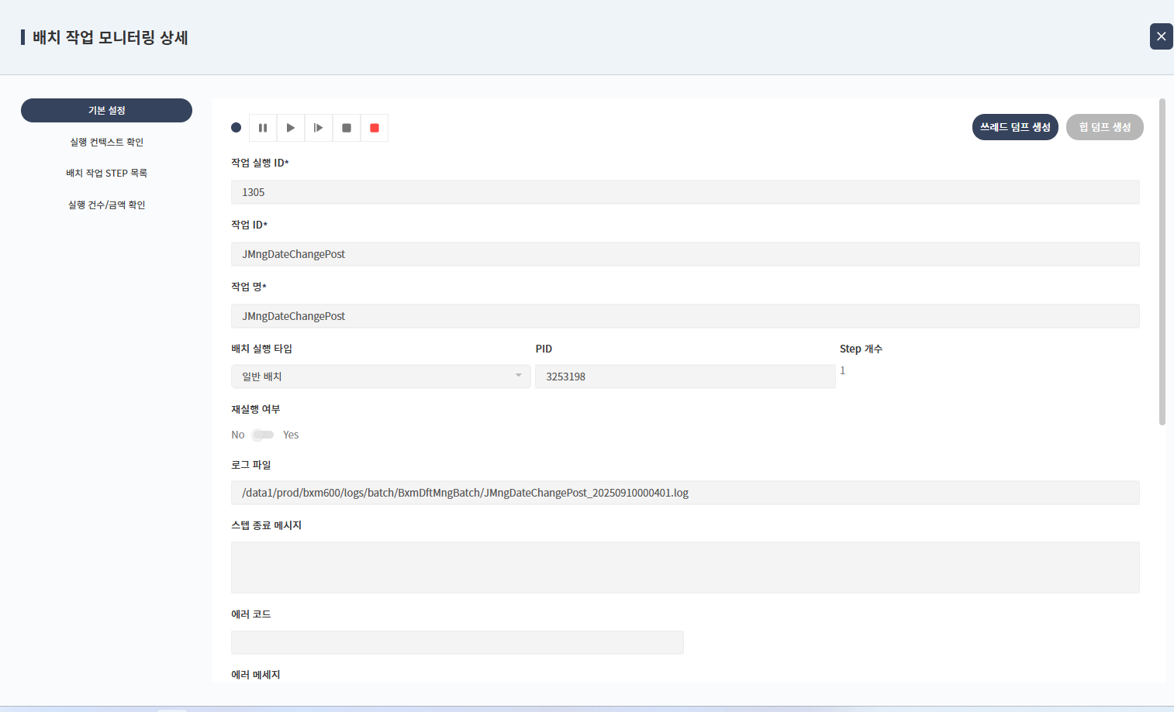Close the batch monitoring detail dialog
Image resolution: width=1174 pixels, height=712 pixels.
1161,36
